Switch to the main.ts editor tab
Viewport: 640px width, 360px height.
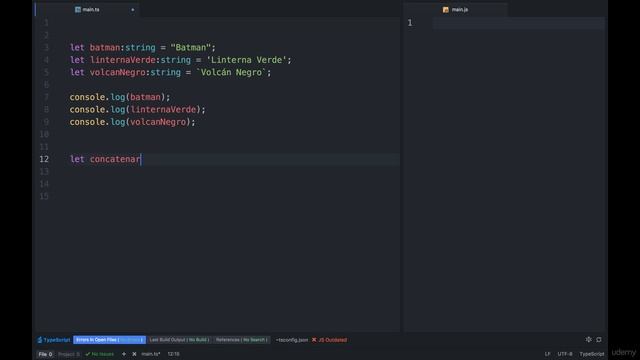[x=87, y=9]
